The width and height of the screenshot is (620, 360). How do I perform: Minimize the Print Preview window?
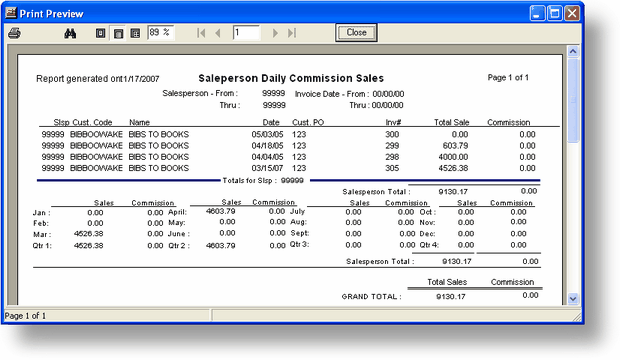537,13
